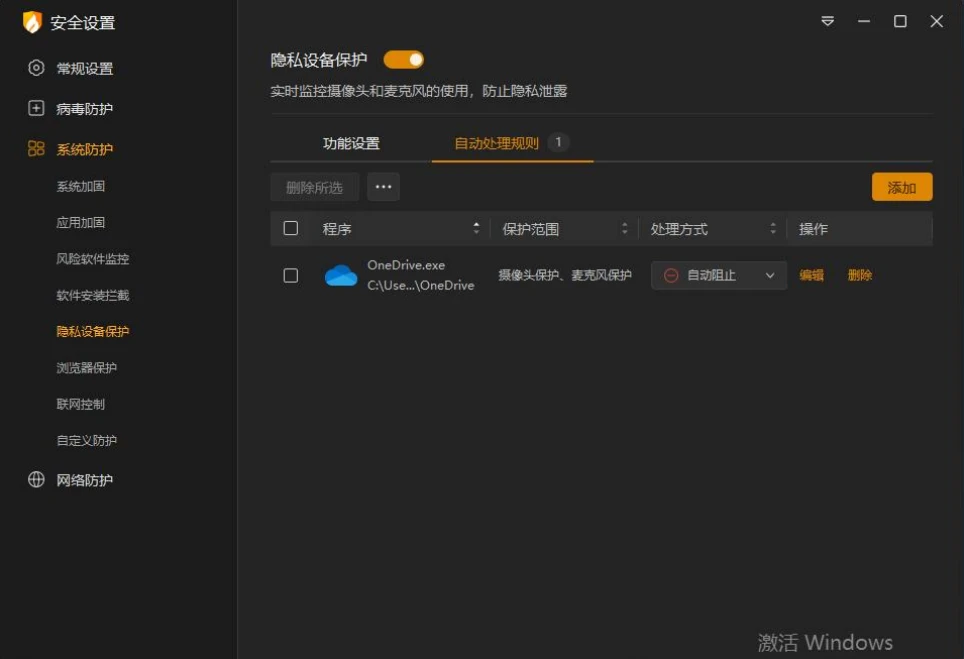Click the four-squares icon beside 系统防护
The image size is (964, 659).
coord(36,148)
